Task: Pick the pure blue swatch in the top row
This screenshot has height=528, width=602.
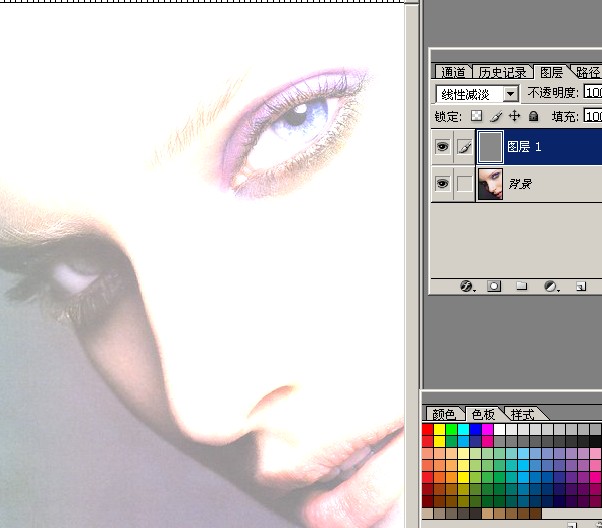Action: [475, 429]
